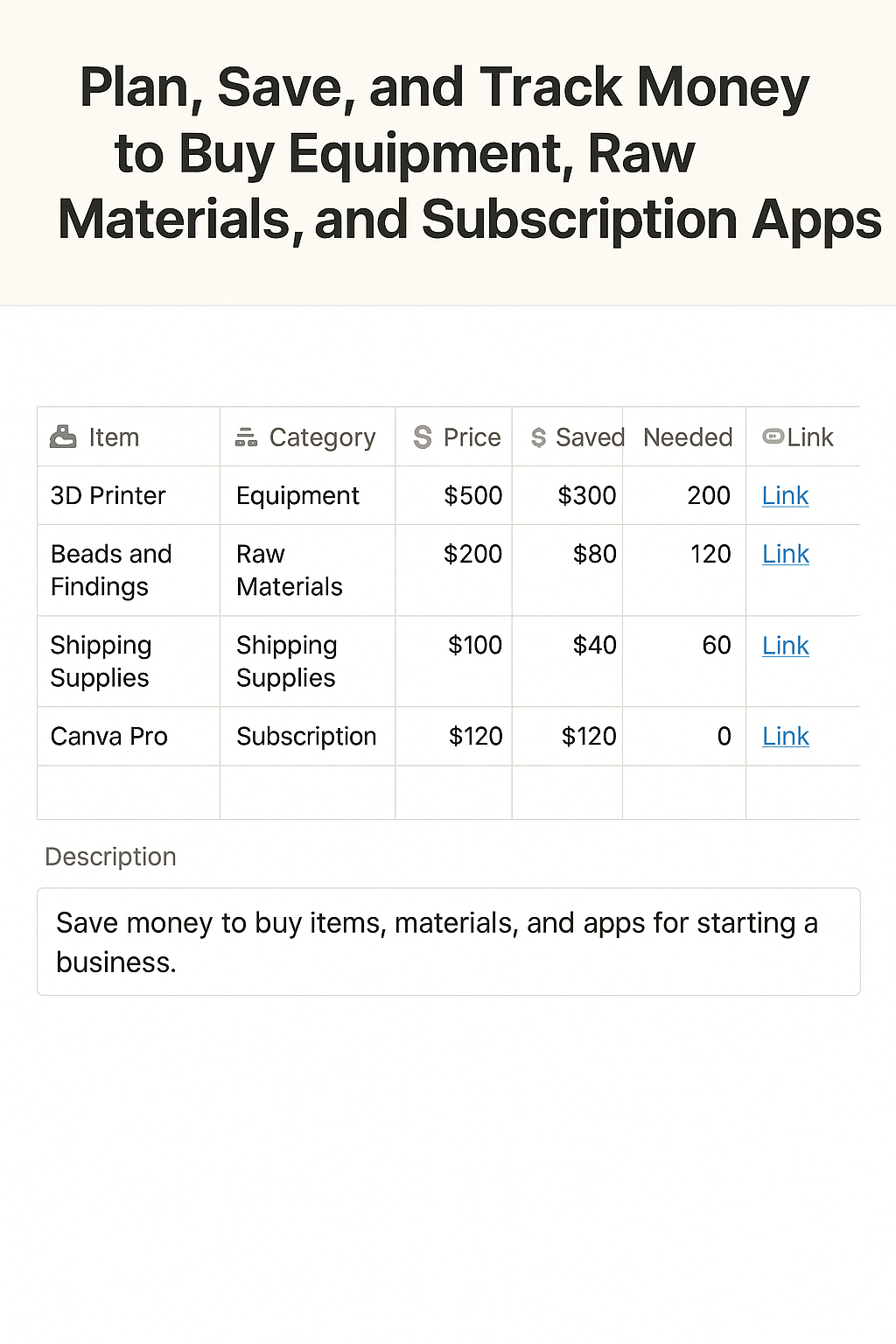This screenshot has height=1344, width=896.
Task: Click the Description text box
Action: 448,942
